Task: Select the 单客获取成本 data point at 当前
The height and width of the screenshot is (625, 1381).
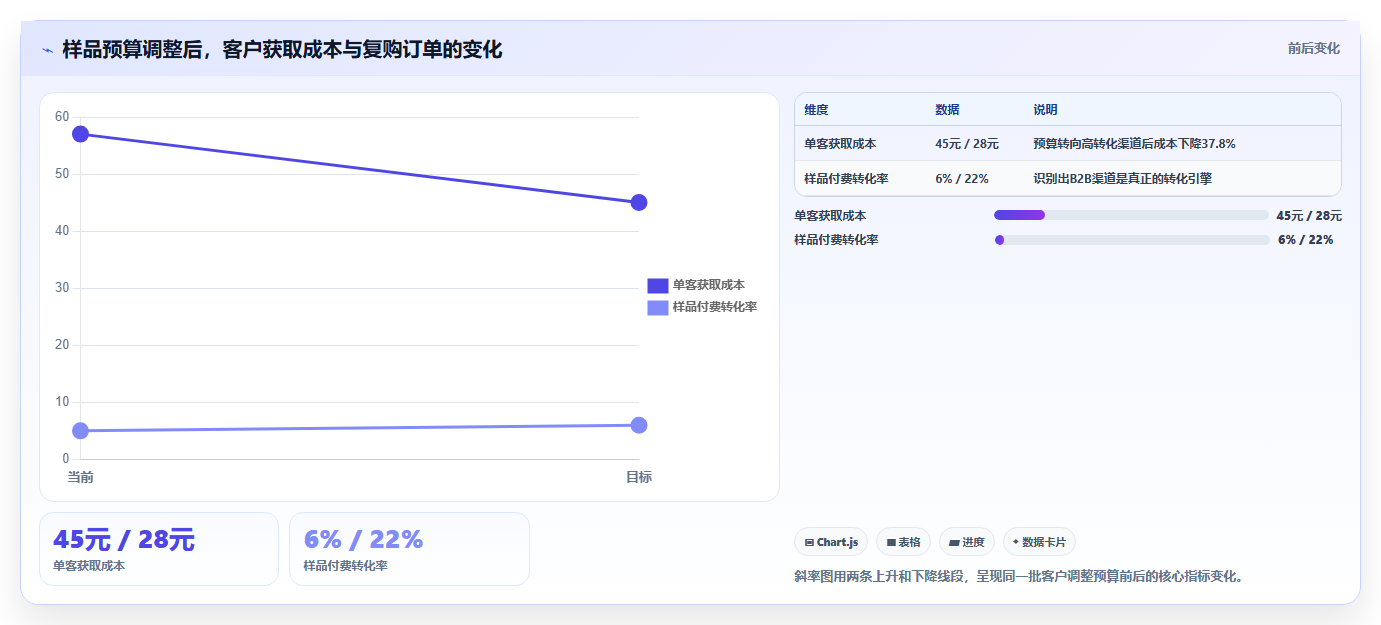Action: pyautogui.click(x=81, y=134)
